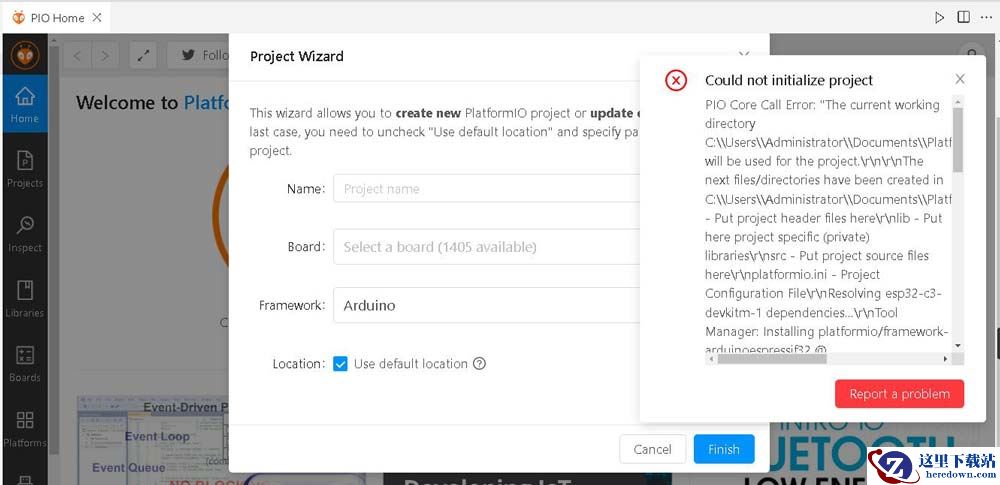Go back with the left arrow button

click(77, 56)
